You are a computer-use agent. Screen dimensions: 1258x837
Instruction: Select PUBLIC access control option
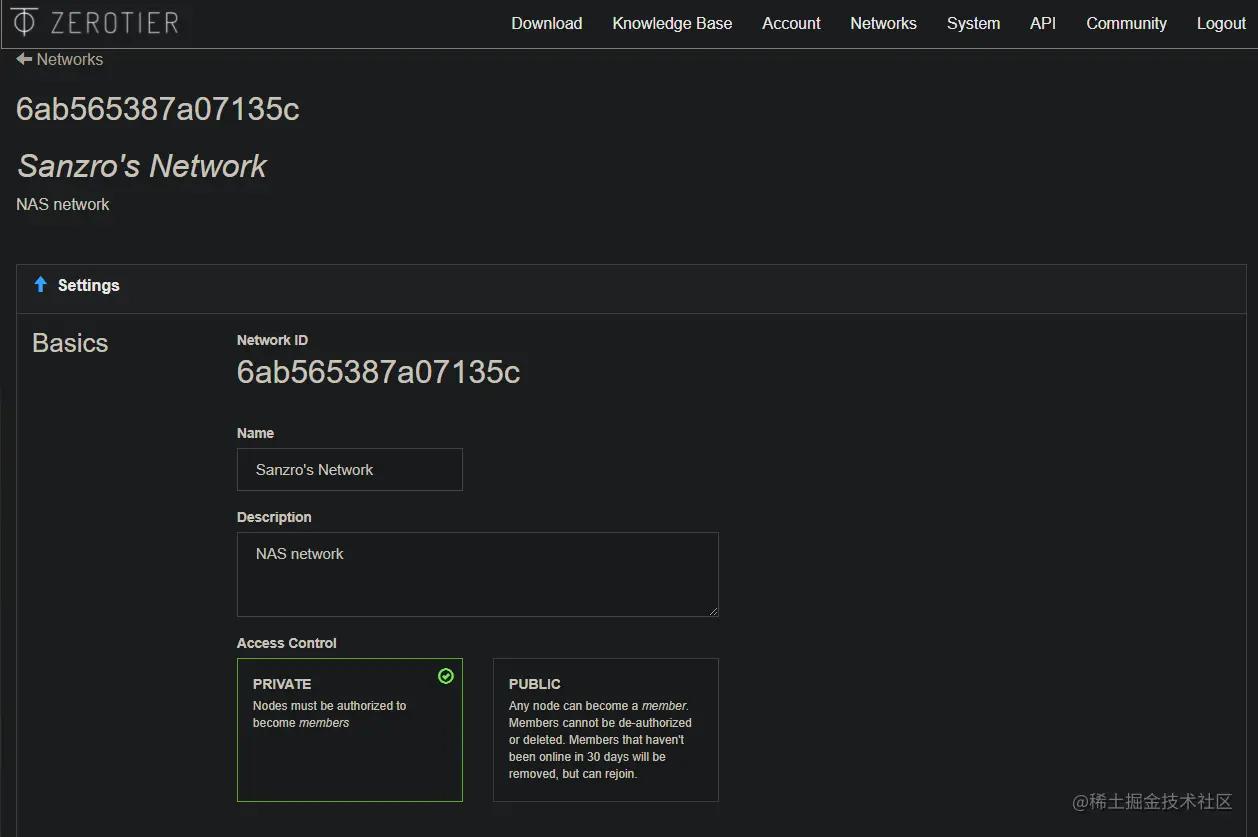point(605,729)
